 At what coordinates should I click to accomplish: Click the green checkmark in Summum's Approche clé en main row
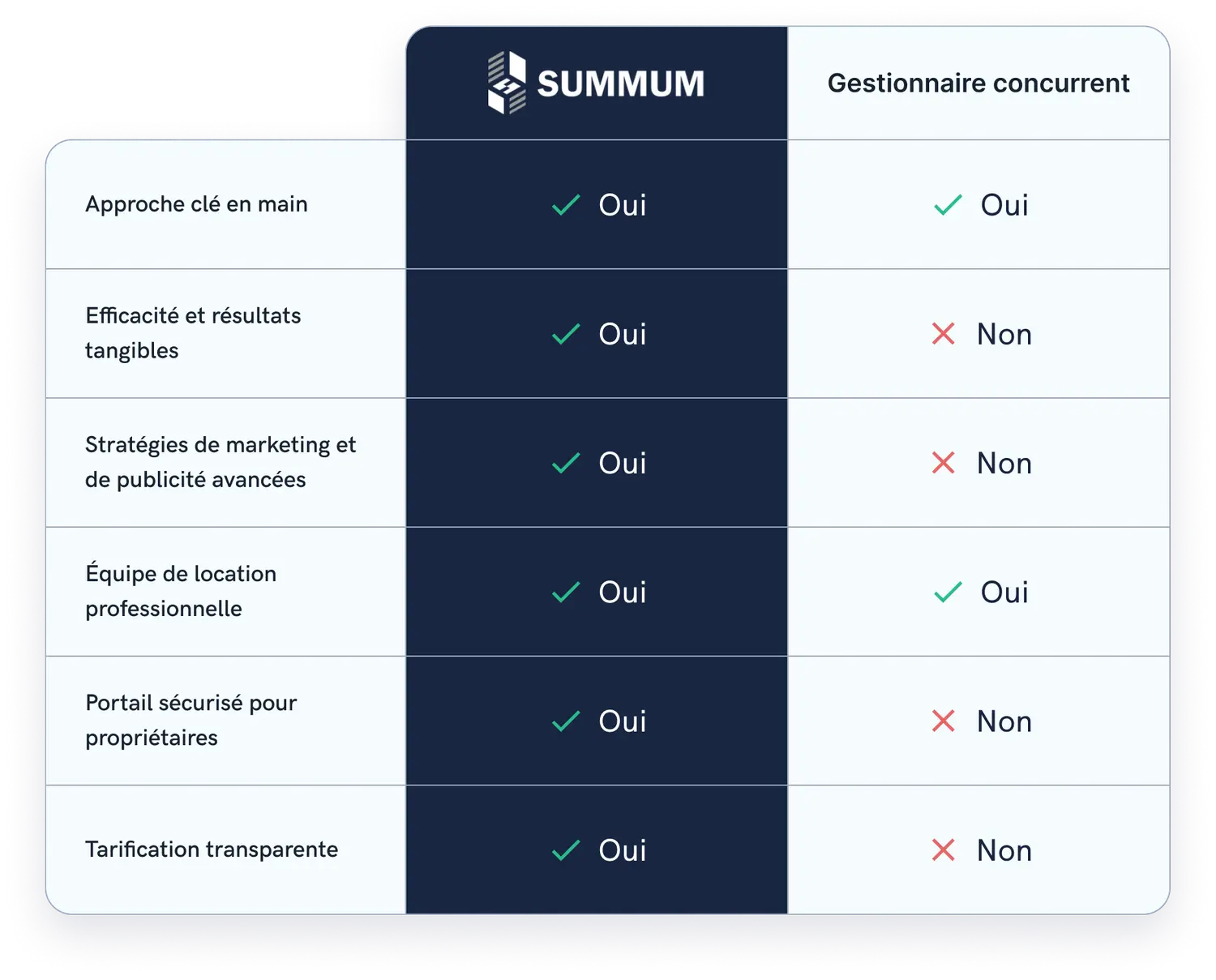pyautogui.click(x=566, y=205)
